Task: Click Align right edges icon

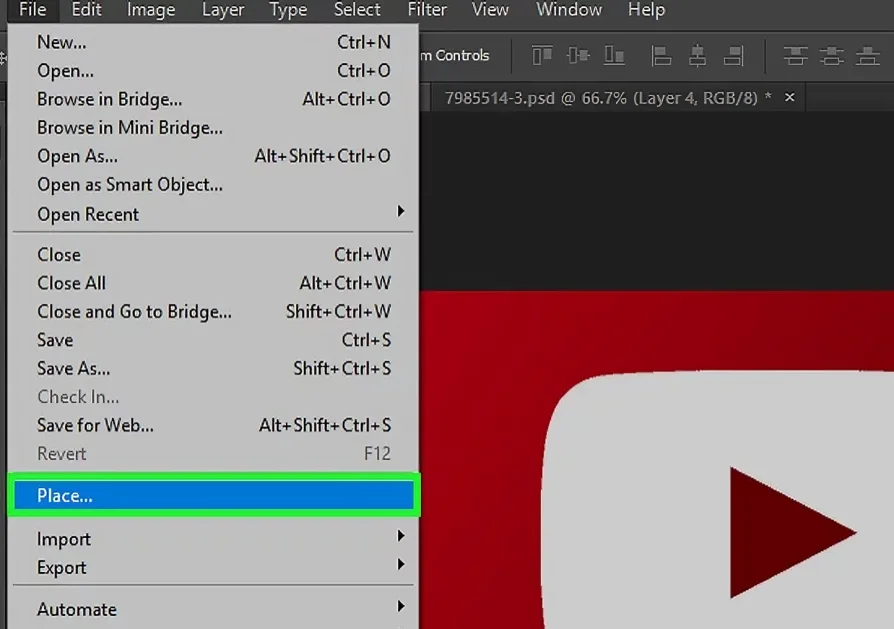Action: coord(733,56)
